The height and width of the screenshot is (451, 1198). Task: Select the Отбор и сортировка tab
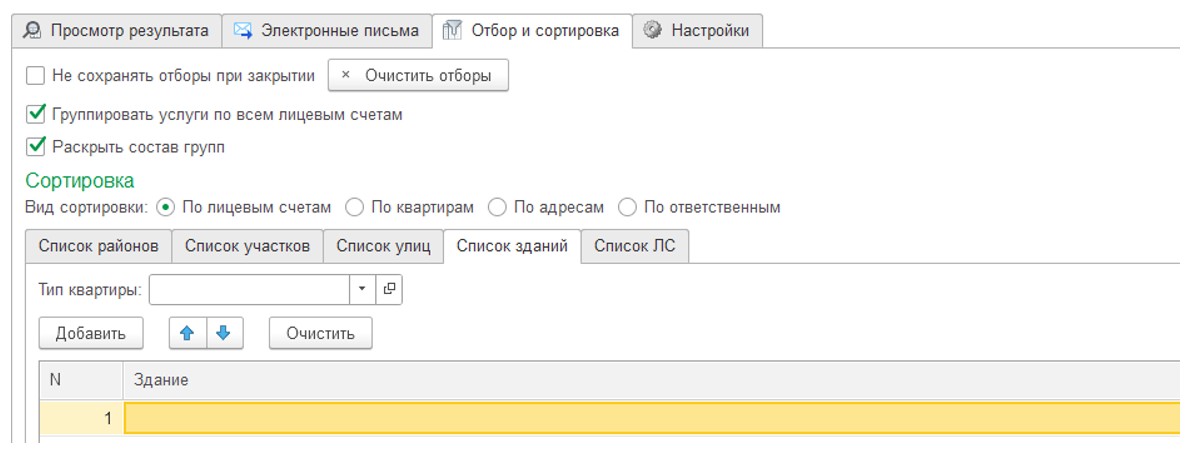pyautogui.click(x=532, y=31)
